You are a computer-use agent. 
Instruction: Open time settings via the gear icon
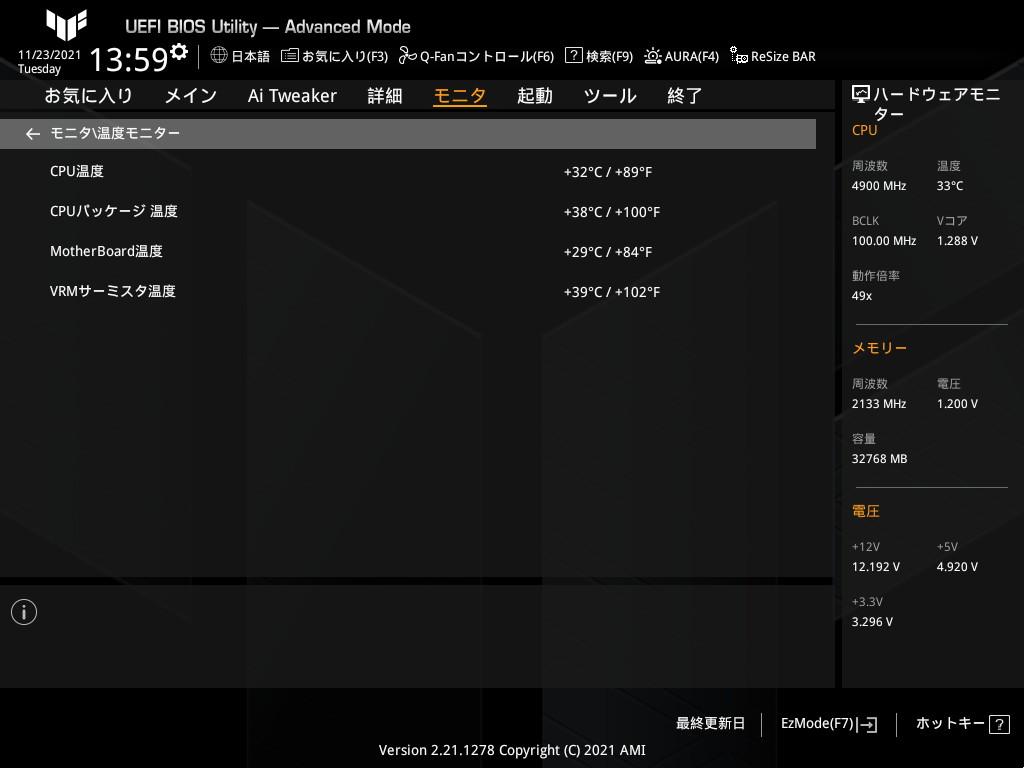tap(179, 51)
